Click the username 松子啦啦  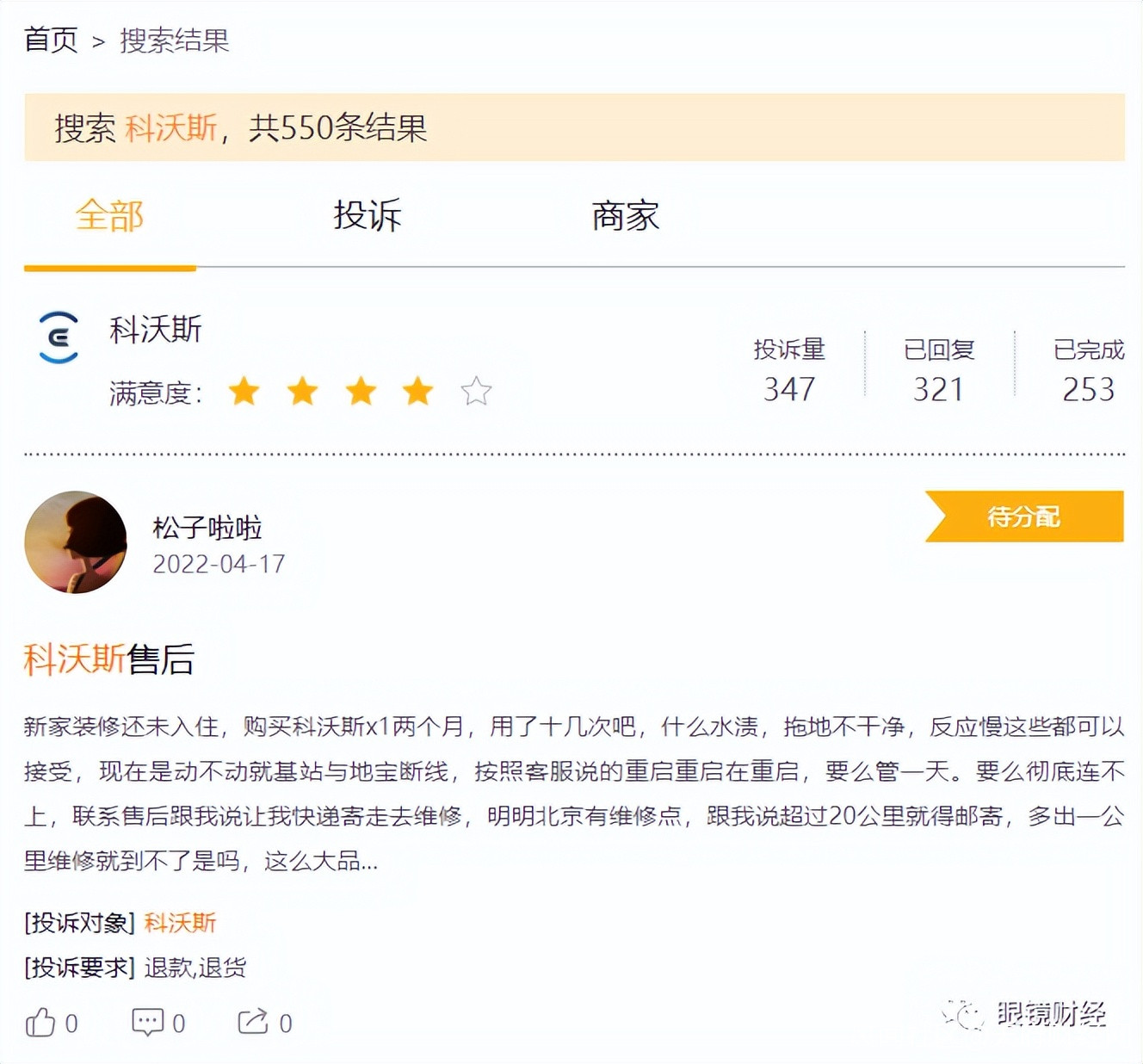[x=207, y=527]
